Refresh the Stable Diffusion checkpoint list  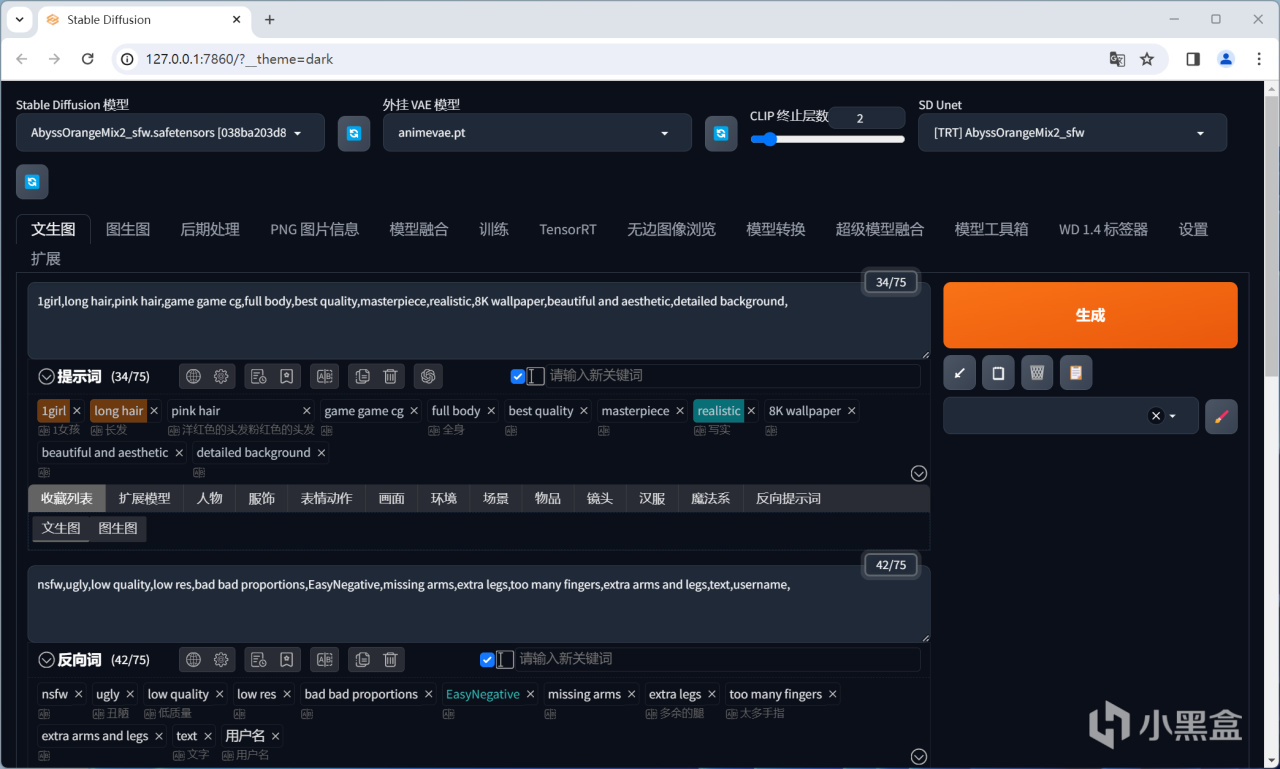pos(354,133)
